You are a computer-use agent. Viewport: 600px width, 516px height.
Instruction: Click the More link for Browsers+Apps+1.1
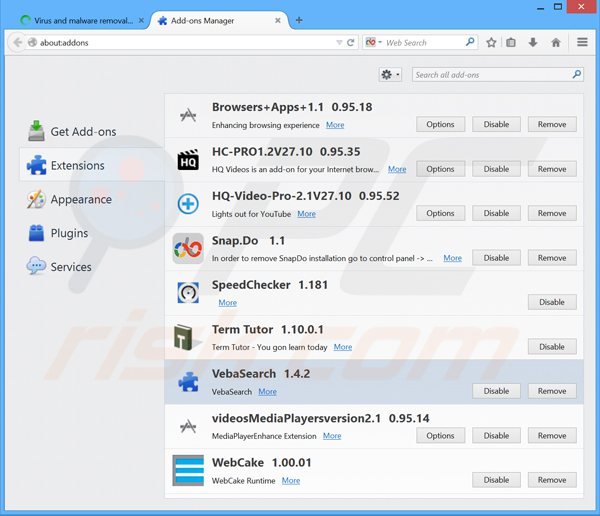pyautogui.click(x=335, y=125)
